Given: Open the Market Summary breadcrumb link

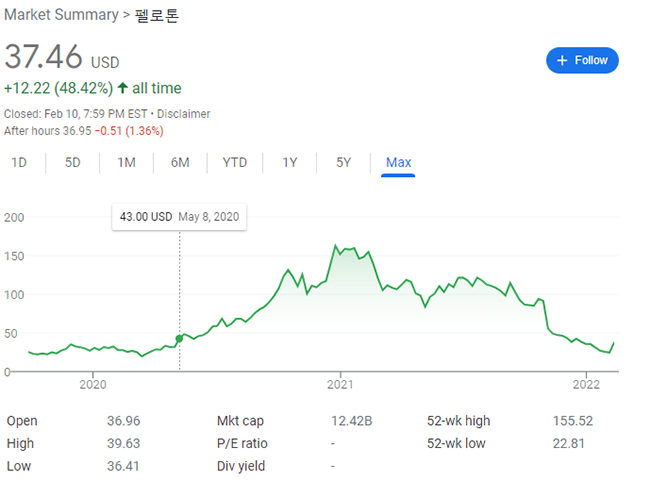Looking at the screenshot, I should (x=61, y=15).
